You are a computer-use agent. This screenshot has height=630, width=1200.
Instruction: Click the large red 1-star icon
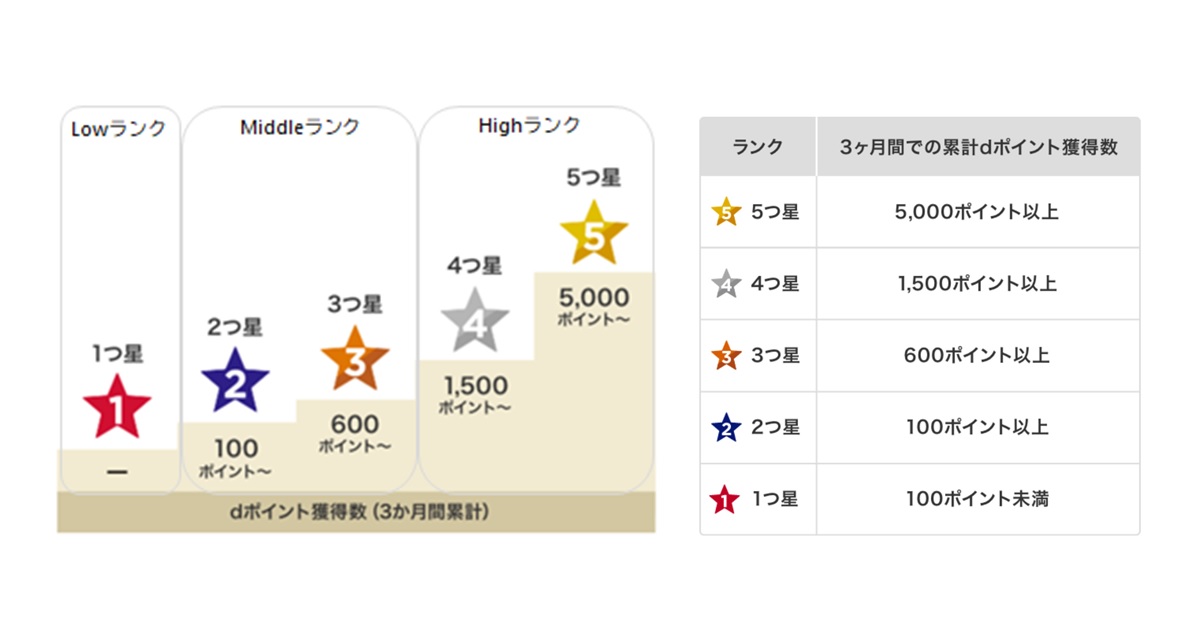[117, 407]
